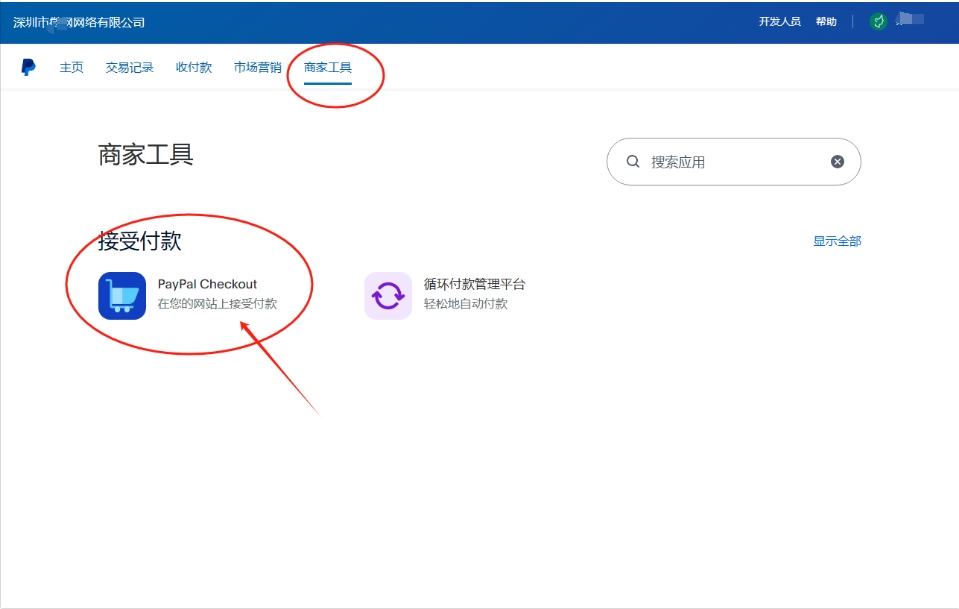
Task: Go to the 主页 tab
Action: pos(72,67)
